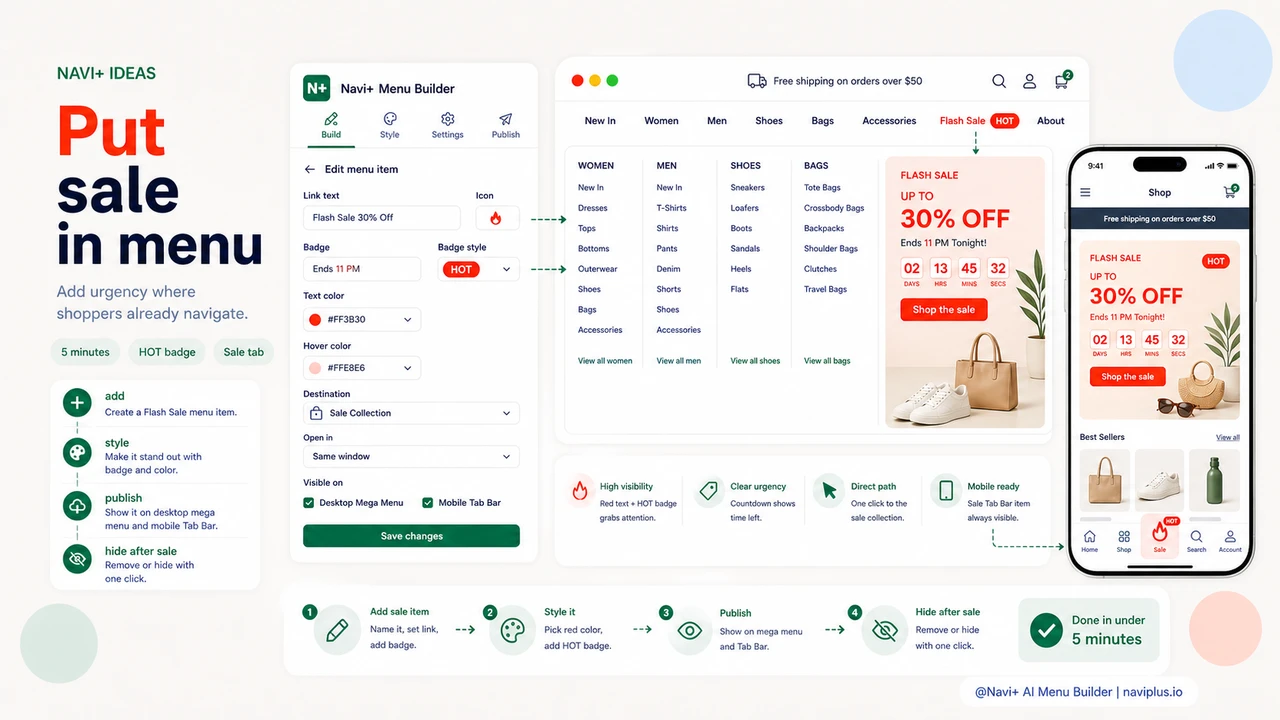The width and height of the screenshot is (1280, 720).
Task: Go to the Publish tab
Action: 506,125
